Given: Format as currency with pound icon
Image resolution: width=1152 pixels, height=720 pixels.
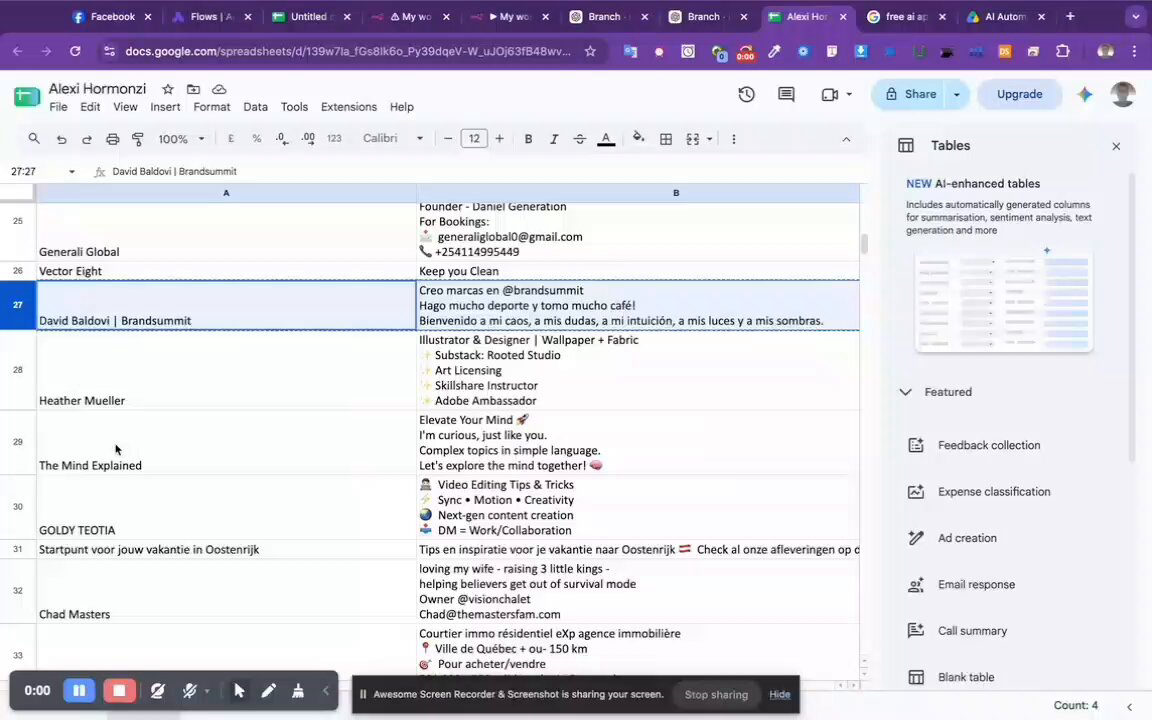Looking at the screenshot, I should [x=231, y=138].
